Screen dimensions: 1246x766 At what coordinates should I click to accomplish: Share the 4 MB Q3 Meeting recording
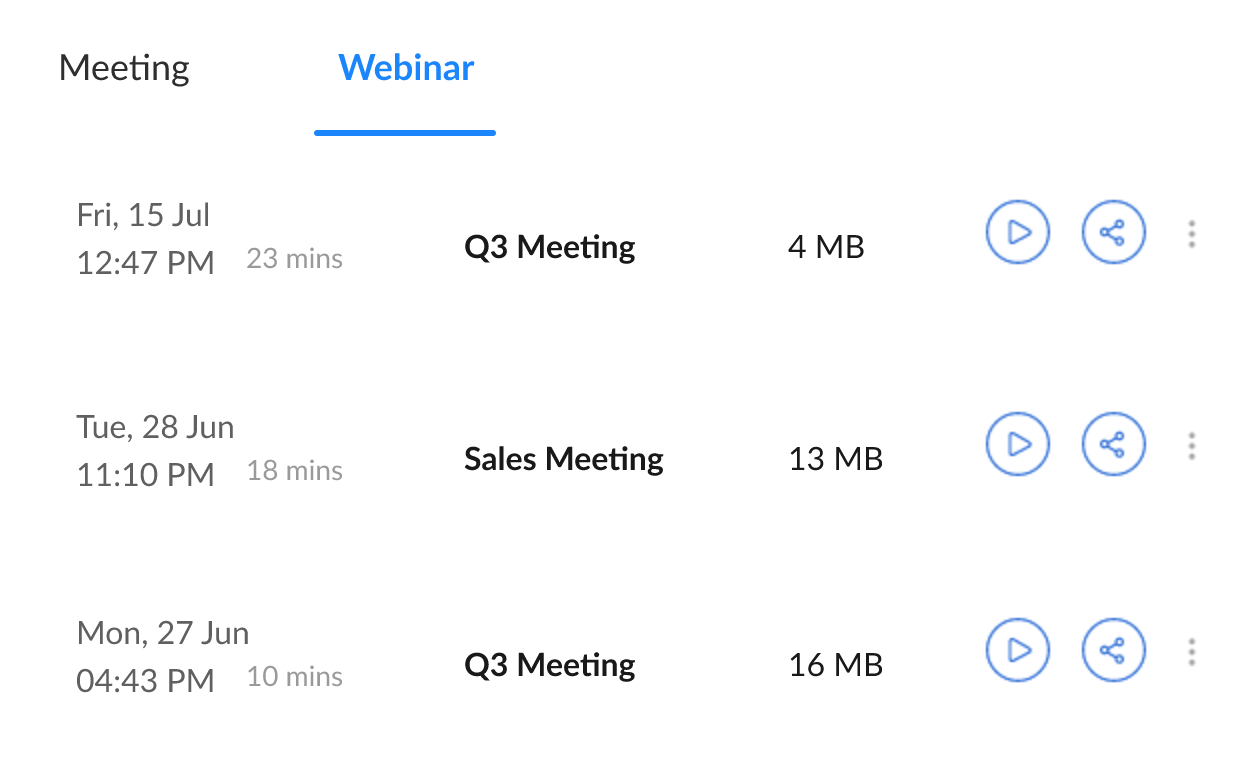(1113, 233)
